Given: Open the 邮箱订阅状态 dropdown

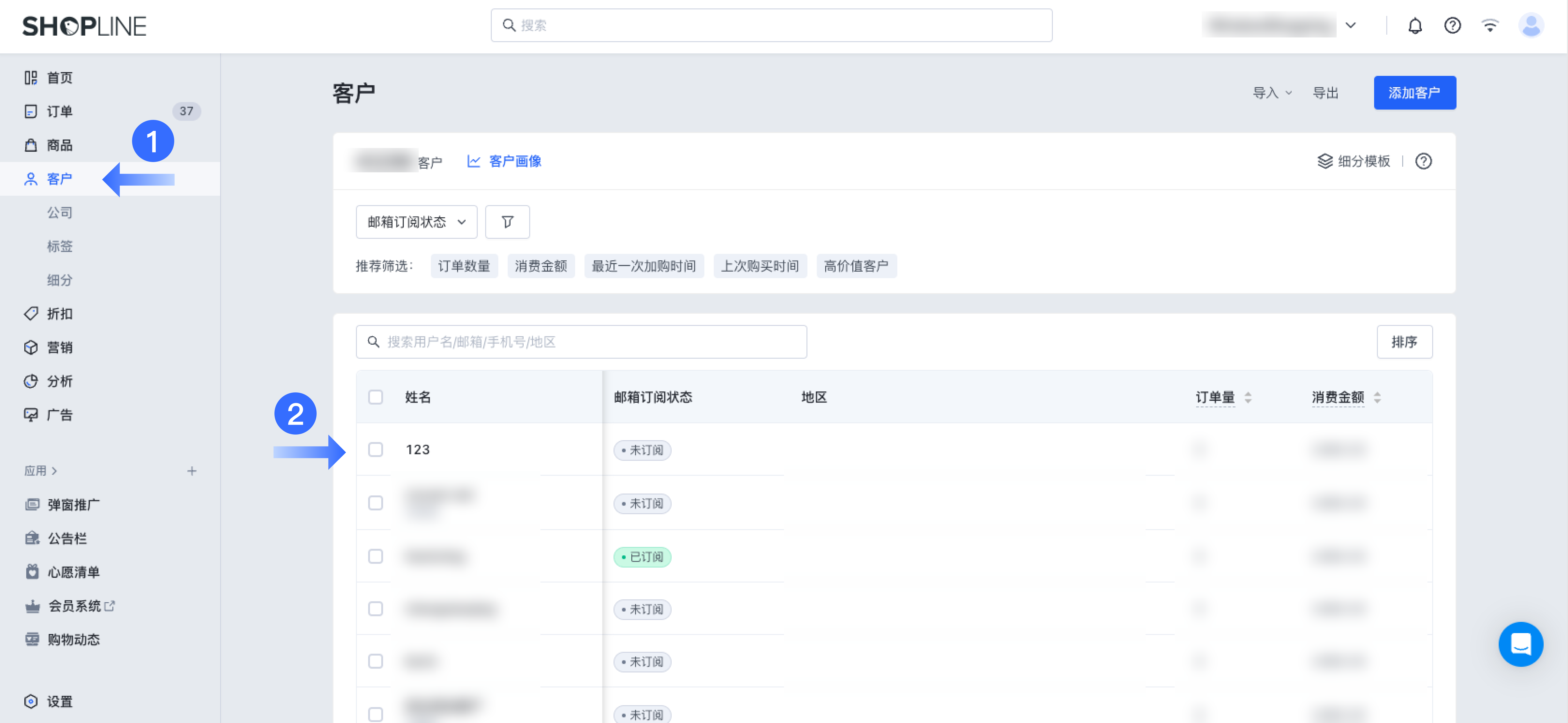Looking at the screenshot, I should coord(416,222).
